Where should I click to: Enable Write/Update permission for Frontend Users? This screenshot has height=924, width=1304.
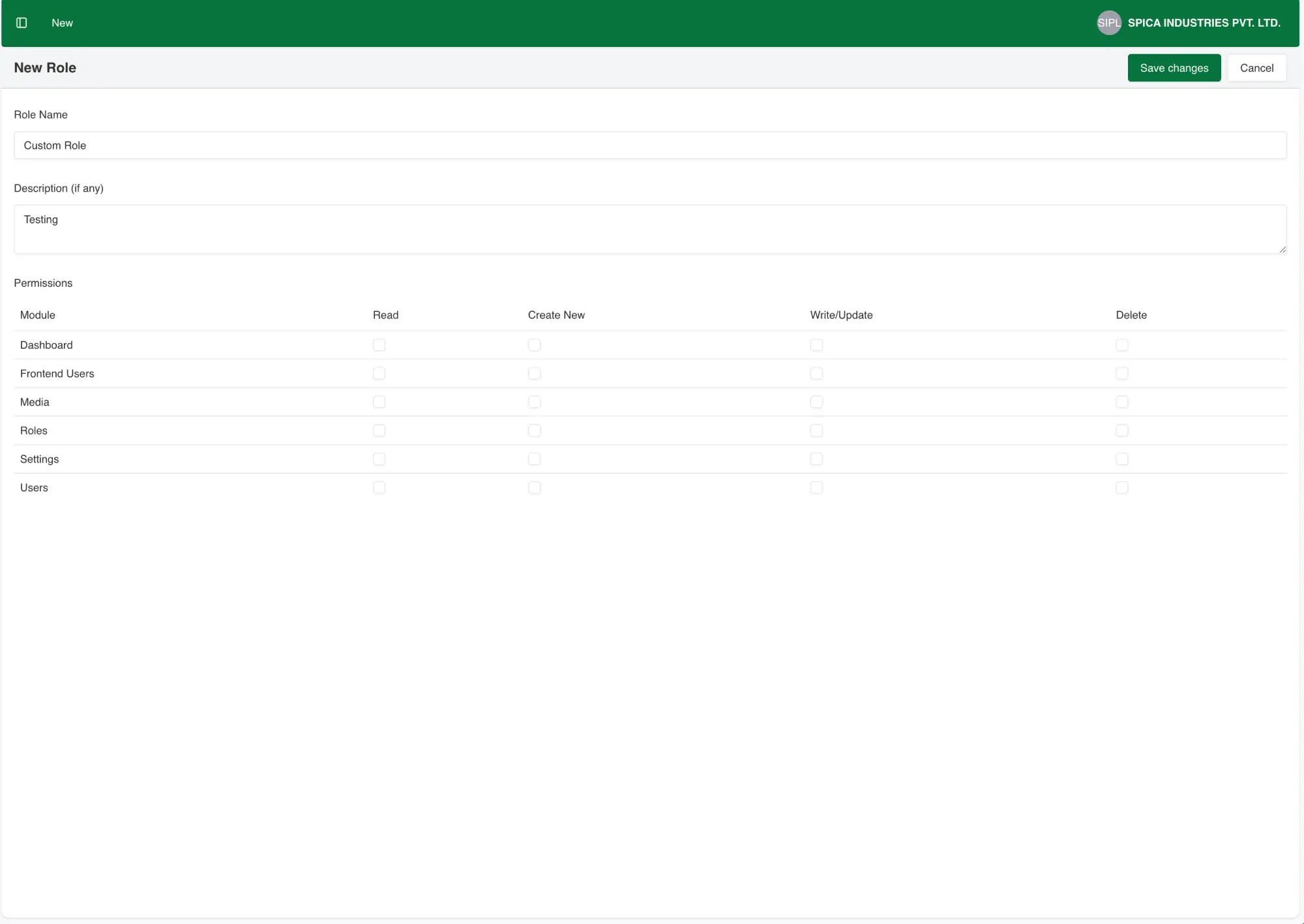(816, 374)
